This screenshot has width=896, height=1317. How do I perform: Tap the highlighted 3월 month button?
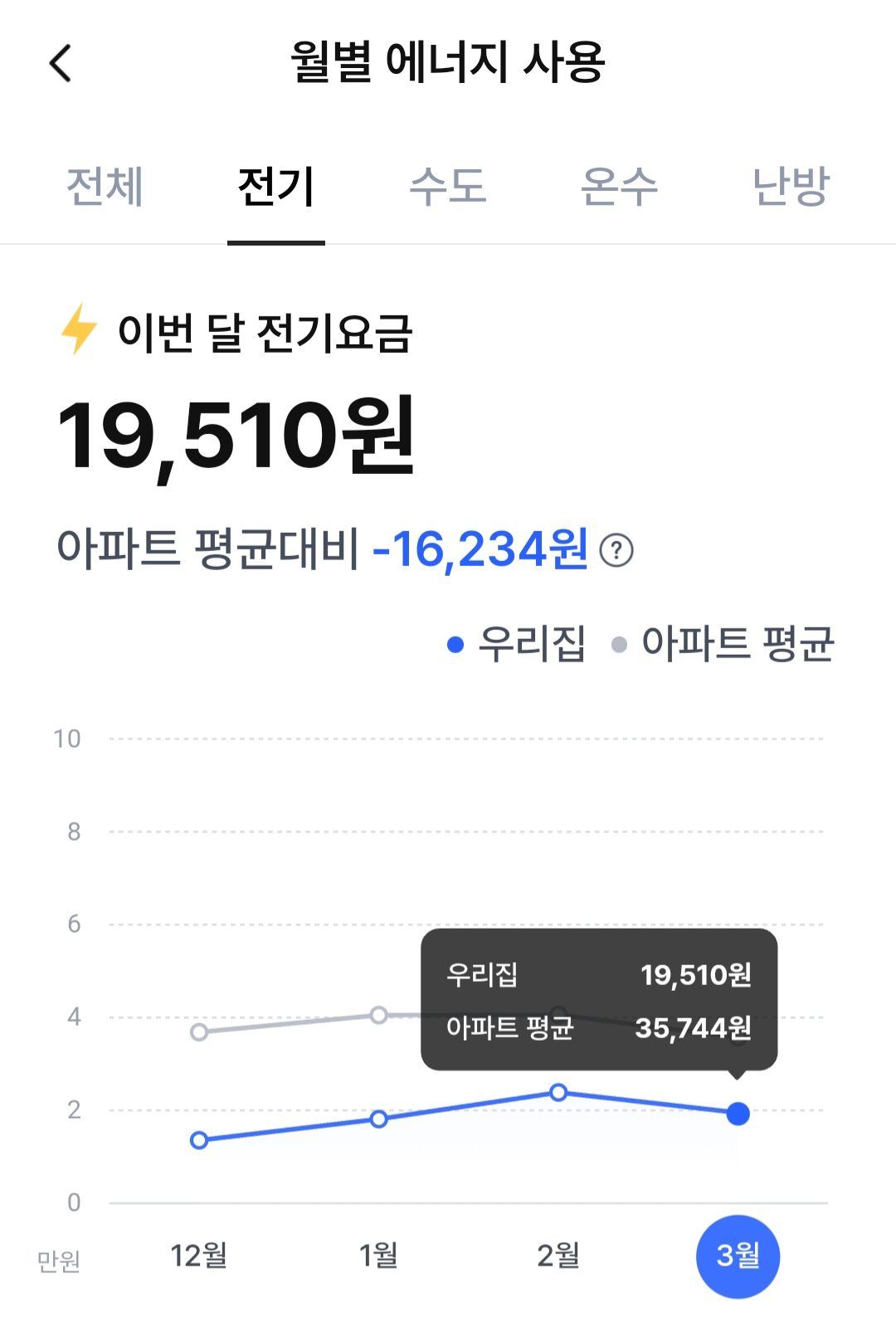[738, 1256]
